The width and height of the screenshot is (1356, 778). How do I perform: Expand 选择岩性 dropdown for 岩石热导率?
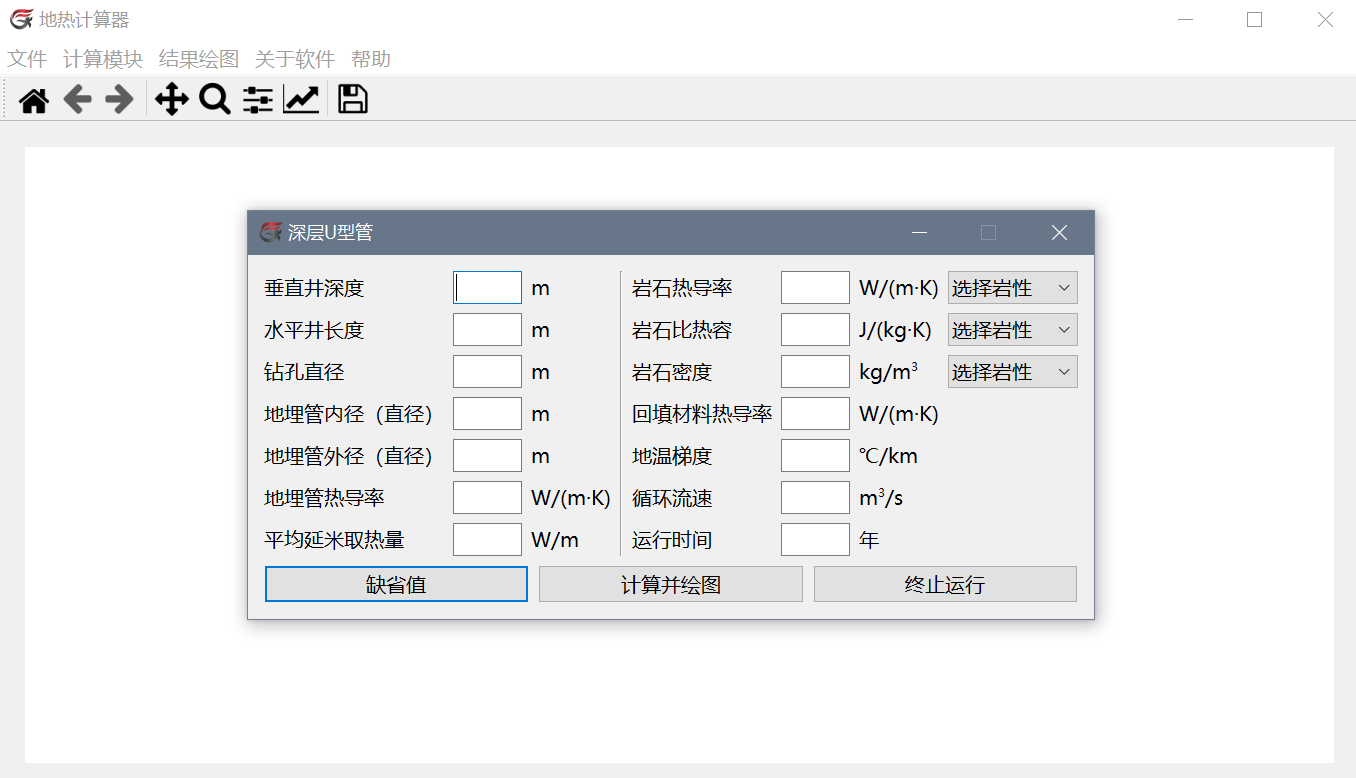(1013, 288)
